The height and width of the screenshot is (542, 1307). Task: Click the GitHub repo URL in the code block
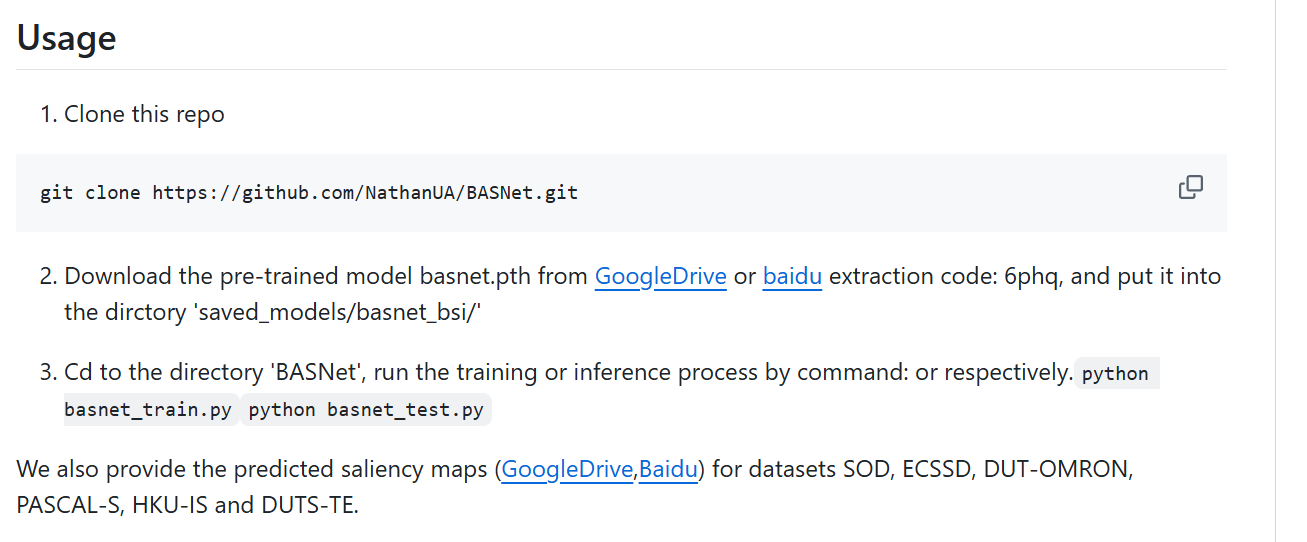point(365,192)
